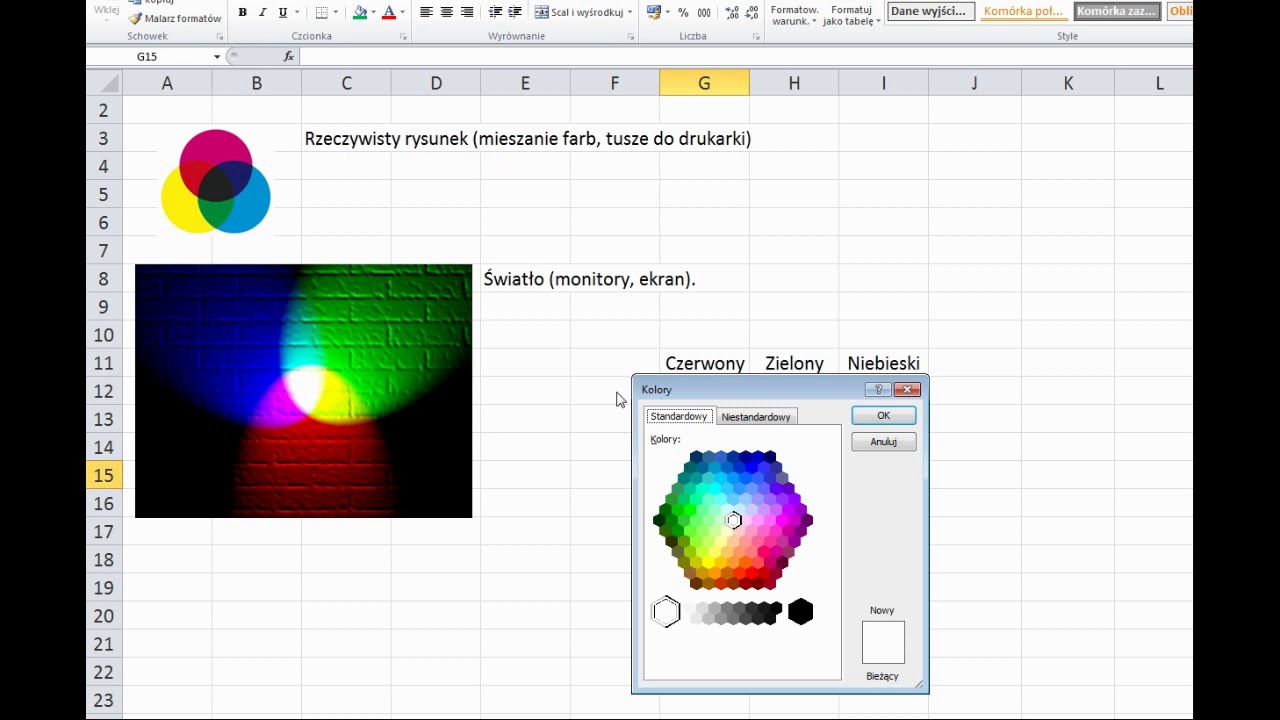Expand the Name Box dropdown showing G15

217,57
